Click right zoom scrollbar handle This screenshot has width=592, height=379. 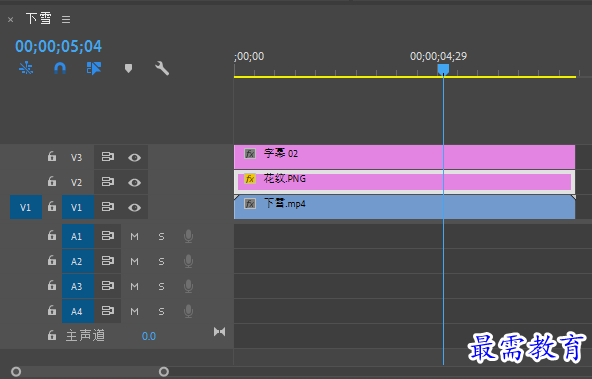(164, 372)
